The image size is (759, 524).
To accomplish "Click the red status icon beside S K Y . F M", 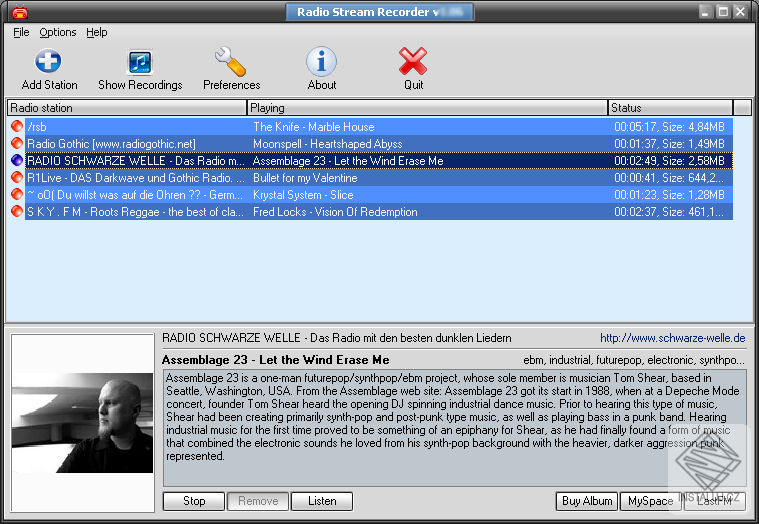I will tap(17, 211).
